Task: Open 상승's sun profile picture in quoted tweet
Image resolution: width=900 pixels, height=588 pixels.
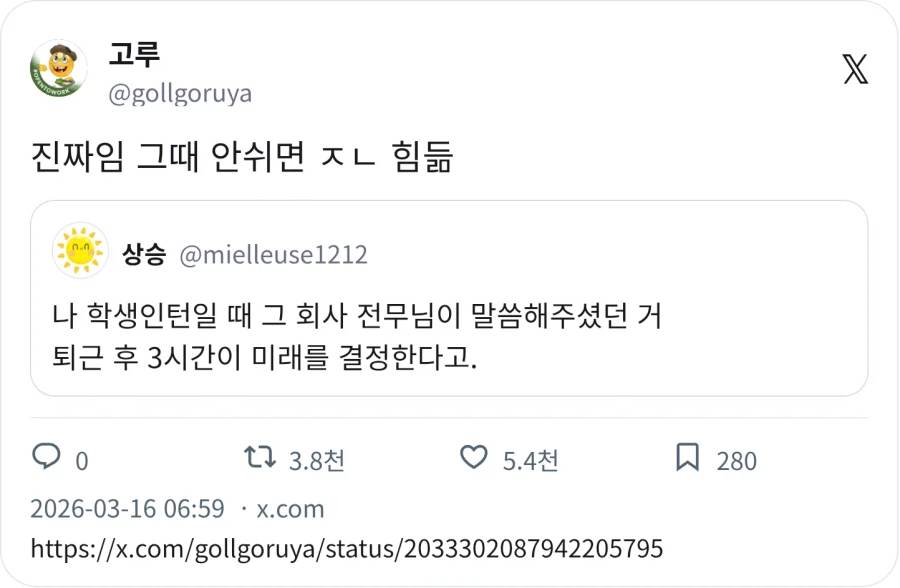Action: (x=78, y=253)
